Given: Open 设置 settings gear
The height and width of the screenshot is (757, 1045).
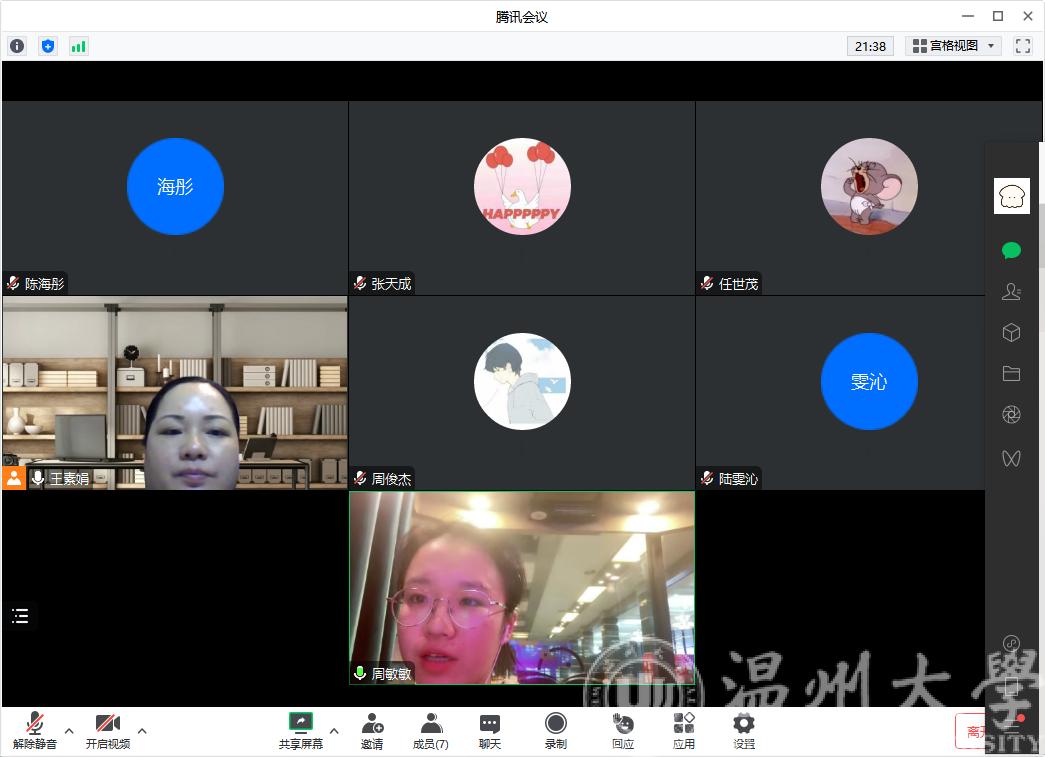Looking at the screenshot, I should [x=743, y=730].
